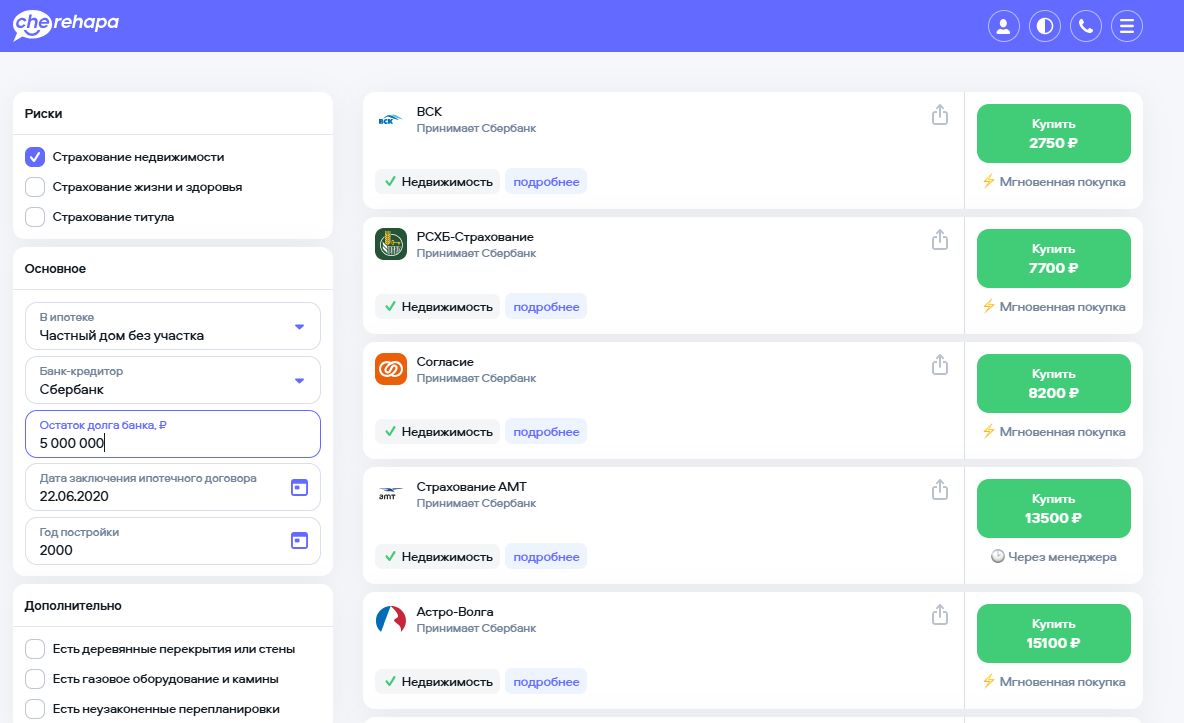Share the Согласие offer via share icon
The width and height of the screenshot is (1184, 723).
click(x=939, y=365)
